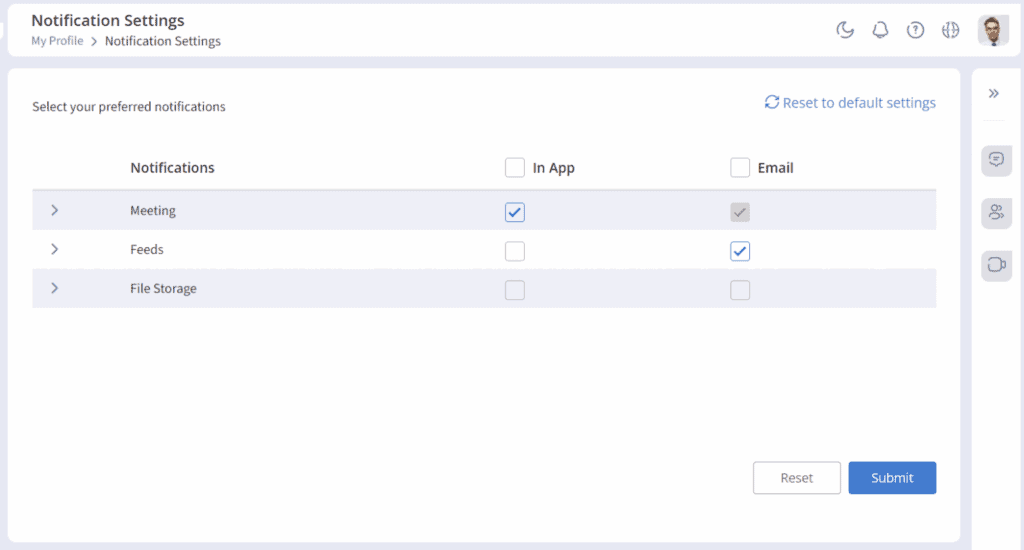
Task: Expand the right sidebar with double chevron
Action: [994, 93]
